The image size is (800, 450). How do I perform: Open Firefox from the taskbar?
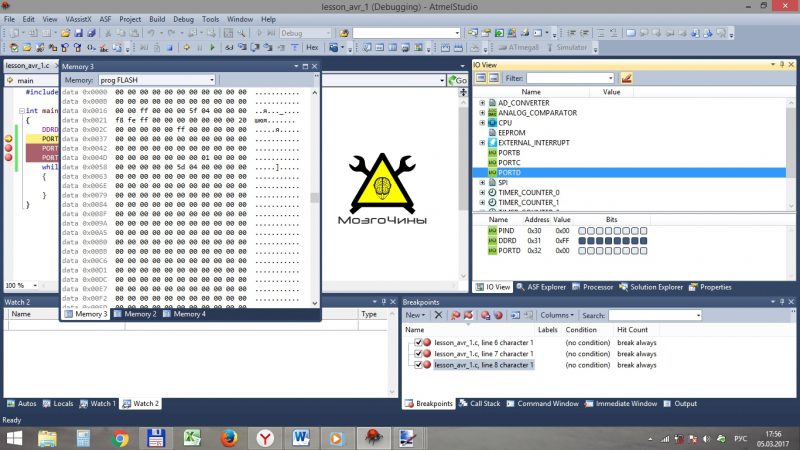(229, 438)
